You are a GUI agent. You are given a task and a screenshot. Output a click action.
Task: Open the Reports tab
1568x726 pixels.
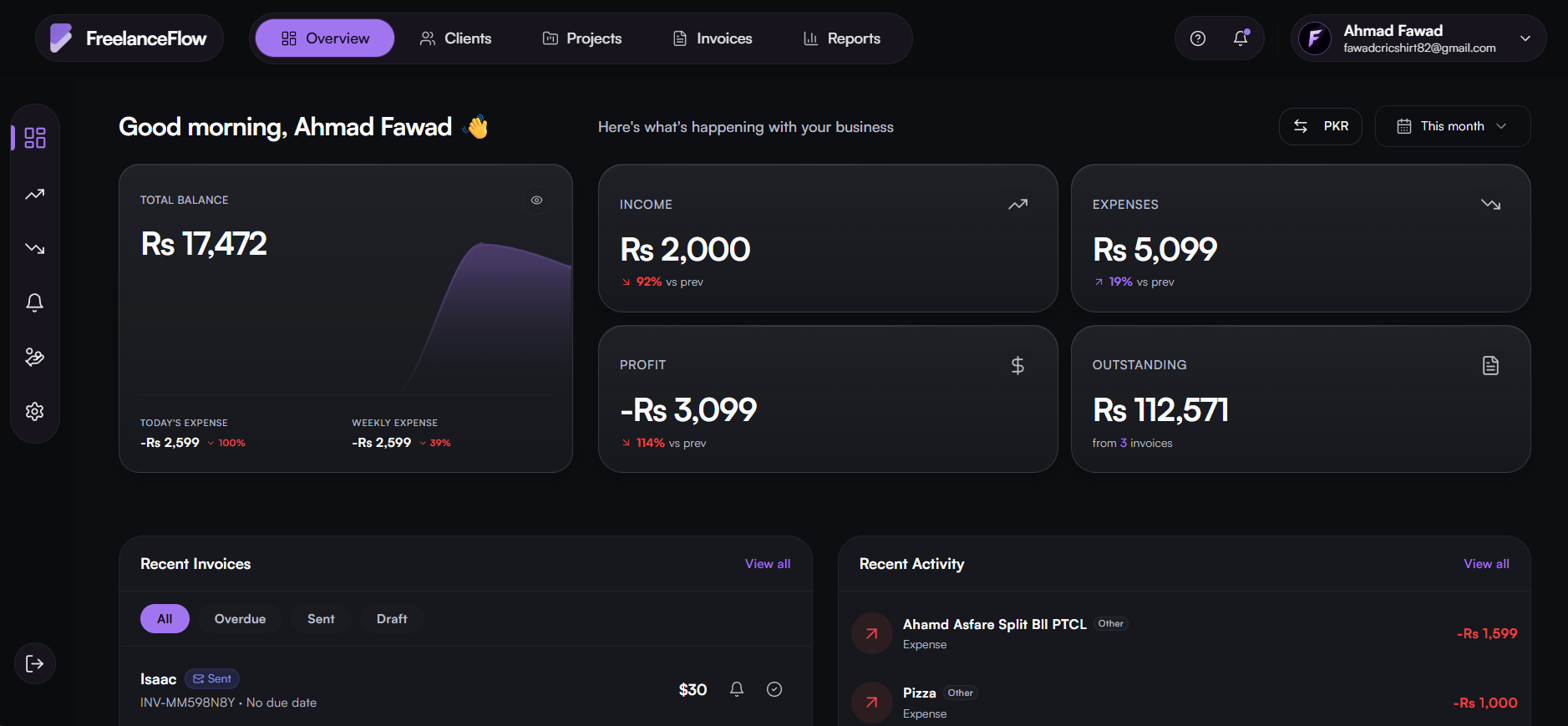click(841, 38)
